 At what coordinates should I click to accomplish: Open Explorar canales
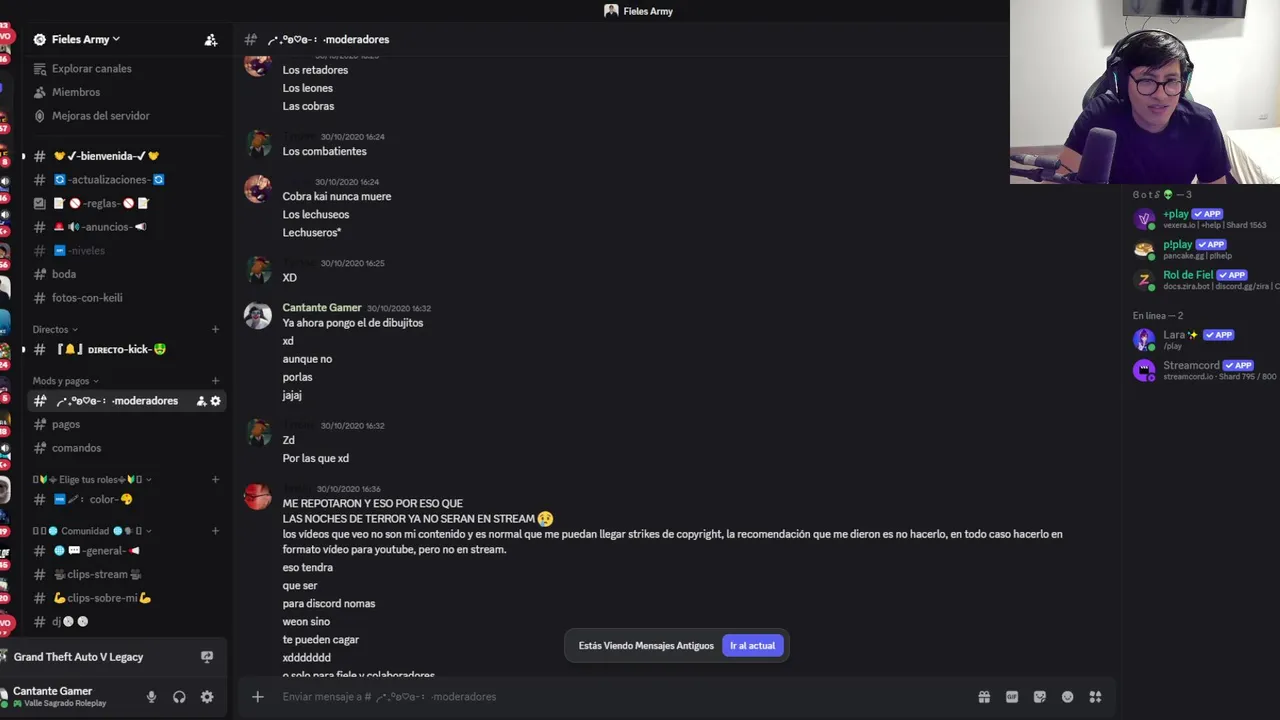91,69
